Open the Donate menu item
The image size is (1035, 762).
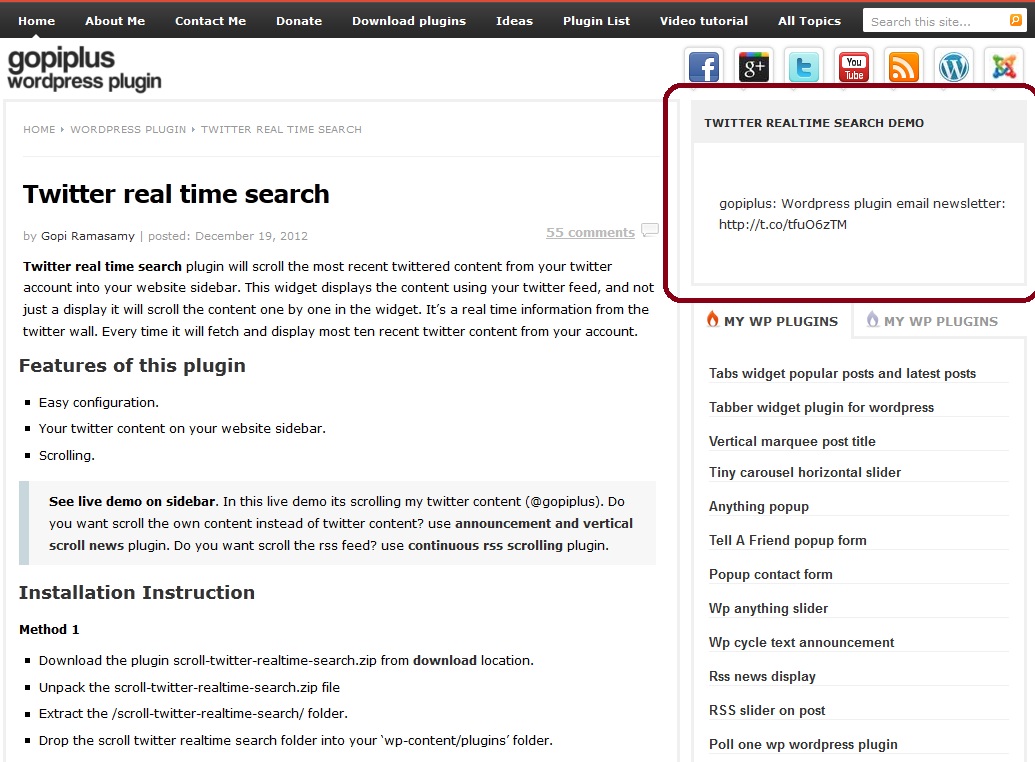299,20
